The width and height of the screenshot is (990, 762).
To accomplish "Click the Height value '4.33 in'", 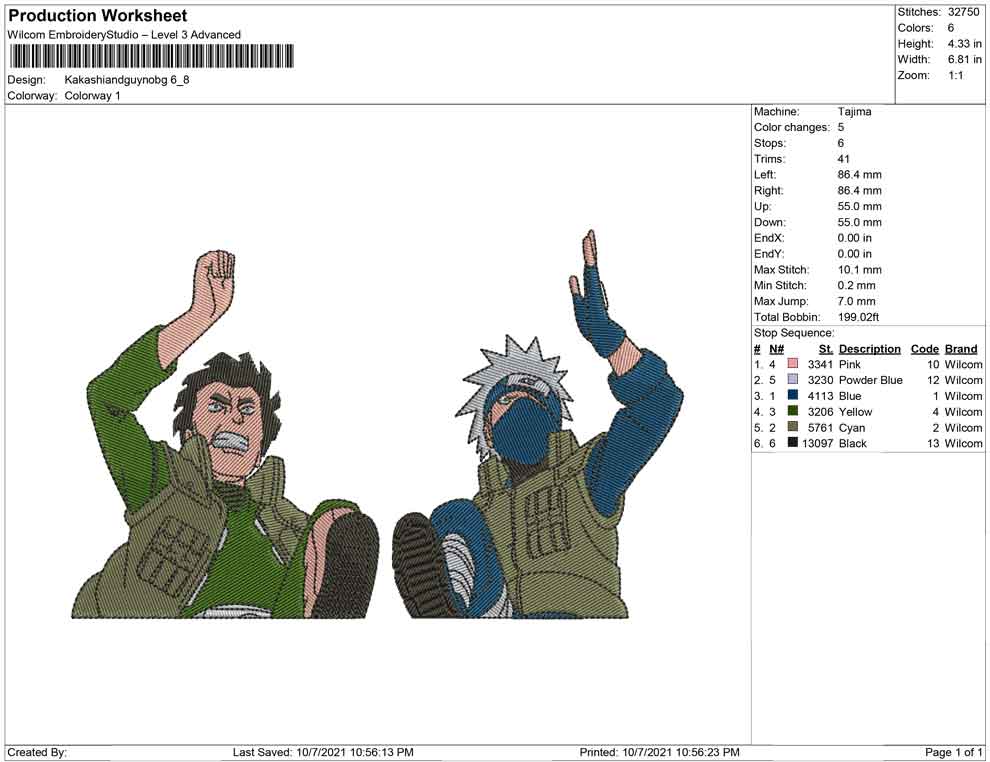I will 964,44.
